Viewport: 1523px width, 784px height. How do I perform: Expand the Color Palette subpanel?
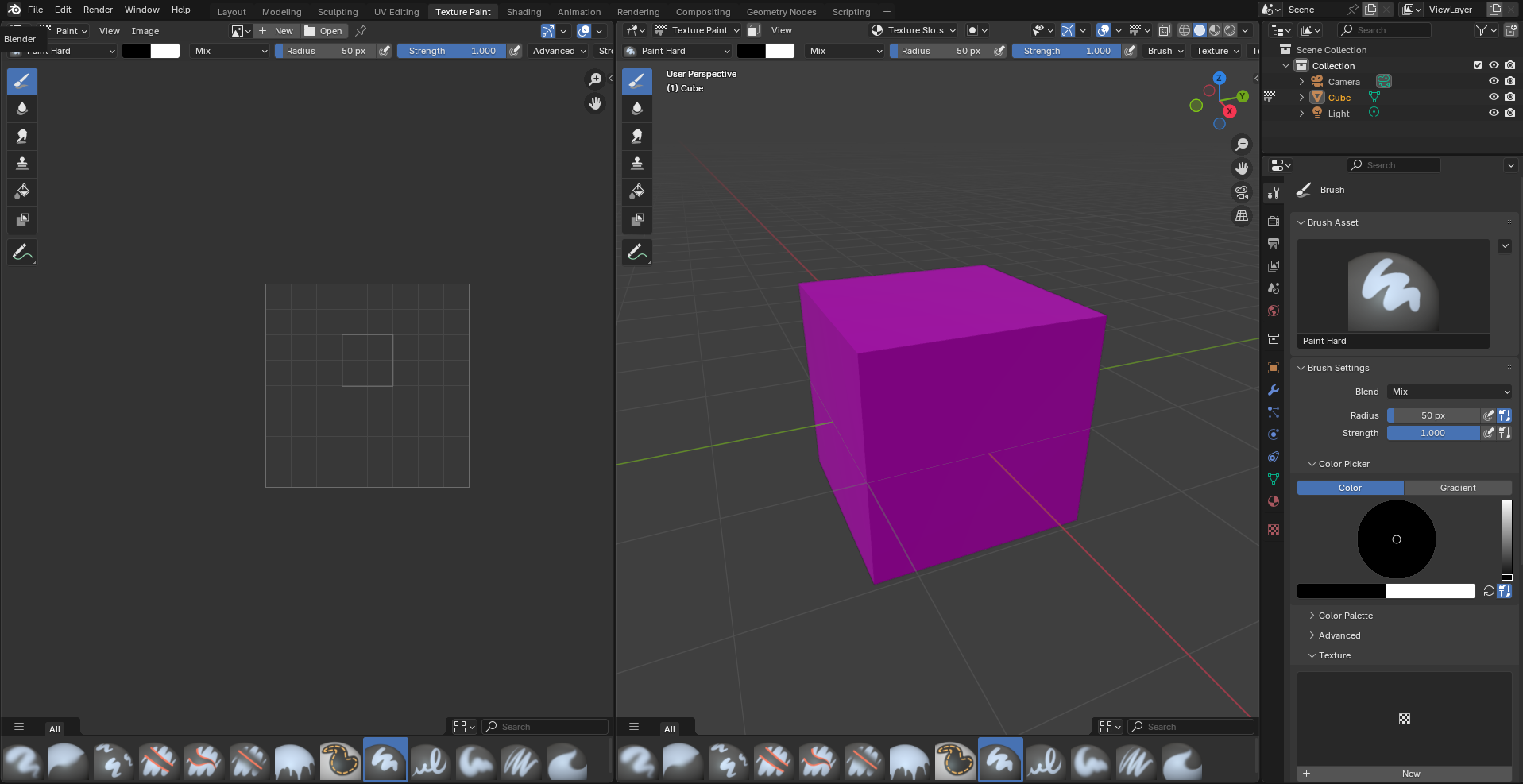point(1312,616)
